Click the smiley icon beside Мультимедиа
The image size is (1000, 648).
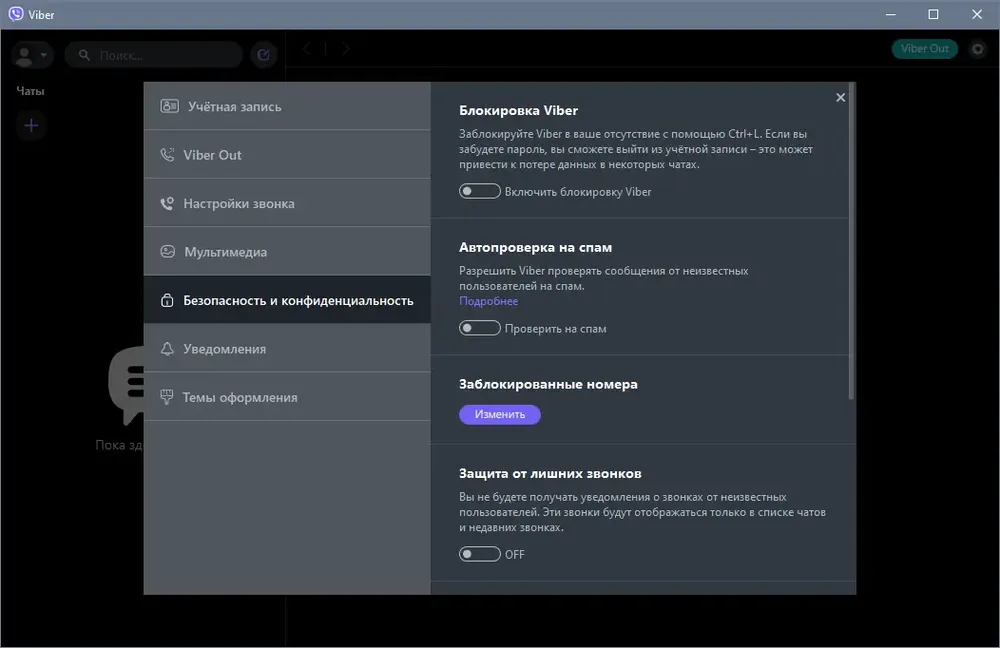click(167, 251)
